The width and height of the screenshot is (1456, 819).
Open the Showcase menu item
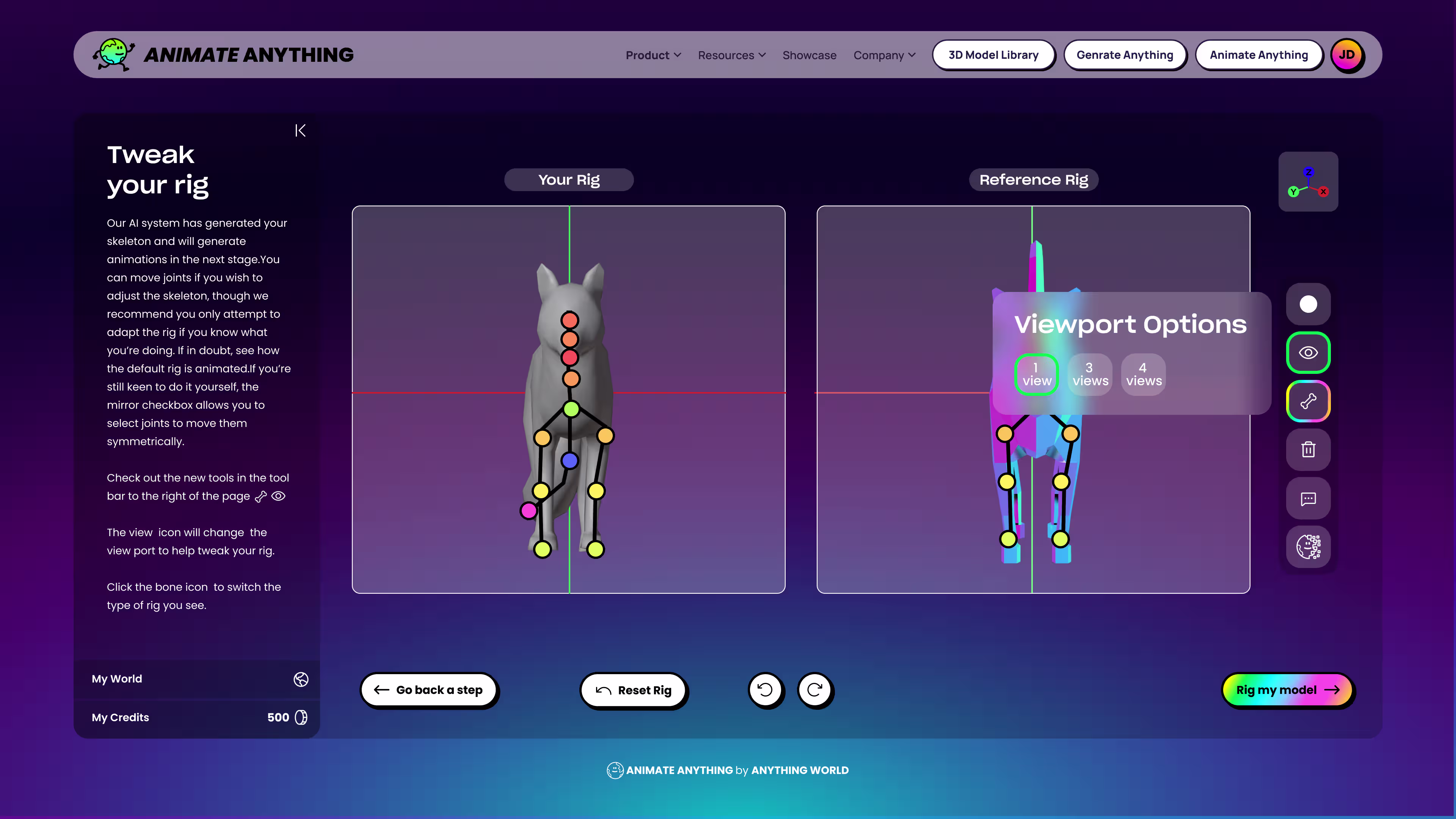pyautogui.click(x=809, y=55)
